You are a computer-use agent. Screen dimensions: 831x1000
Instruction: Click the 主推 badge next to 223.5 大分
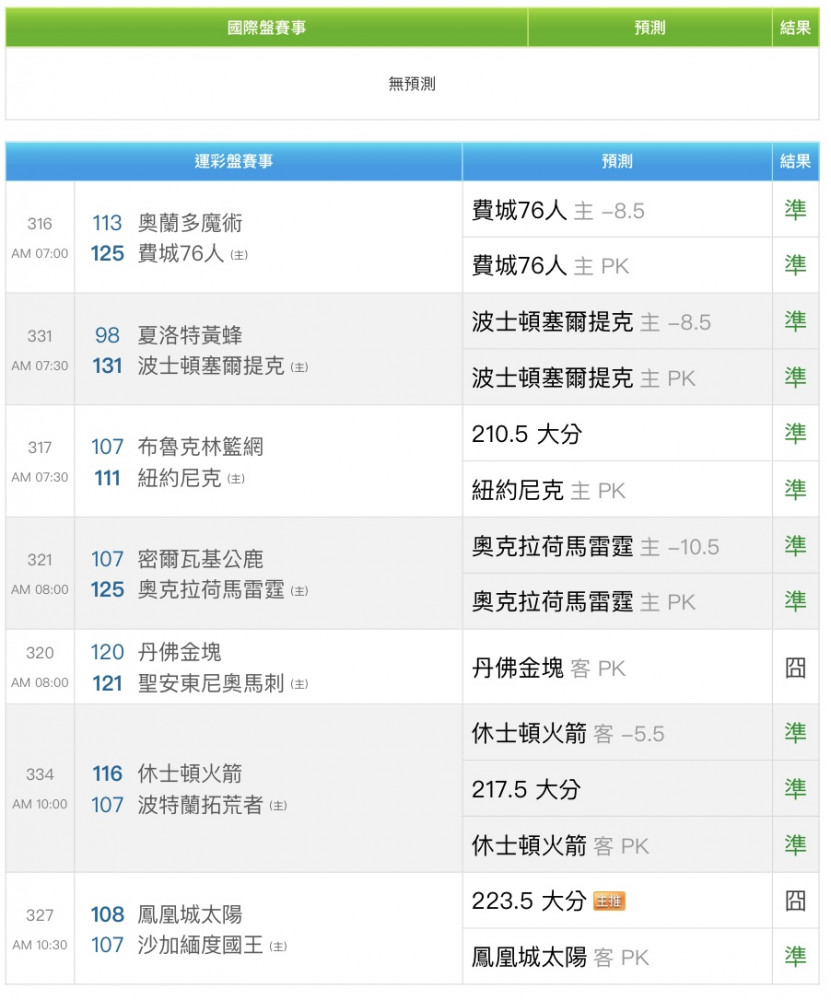tap(609, 901)
